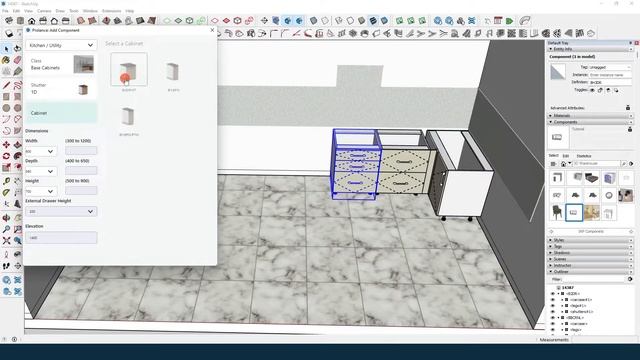This screenshot has height=360, width=640.
Task: Select the Line pencil tool
Action: point(6,85)
